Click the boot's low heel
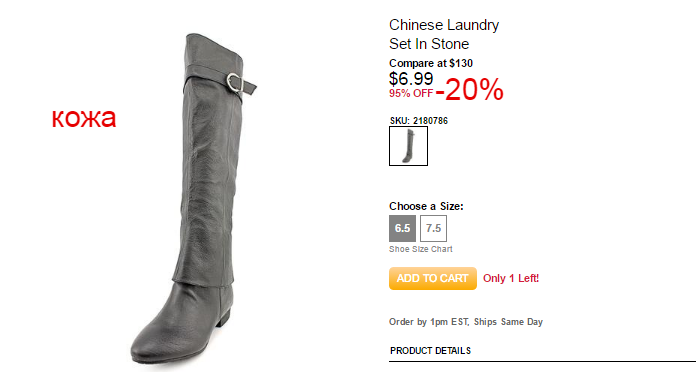The image size is (696, 372). pyautogui.click(x=225, y=318)
